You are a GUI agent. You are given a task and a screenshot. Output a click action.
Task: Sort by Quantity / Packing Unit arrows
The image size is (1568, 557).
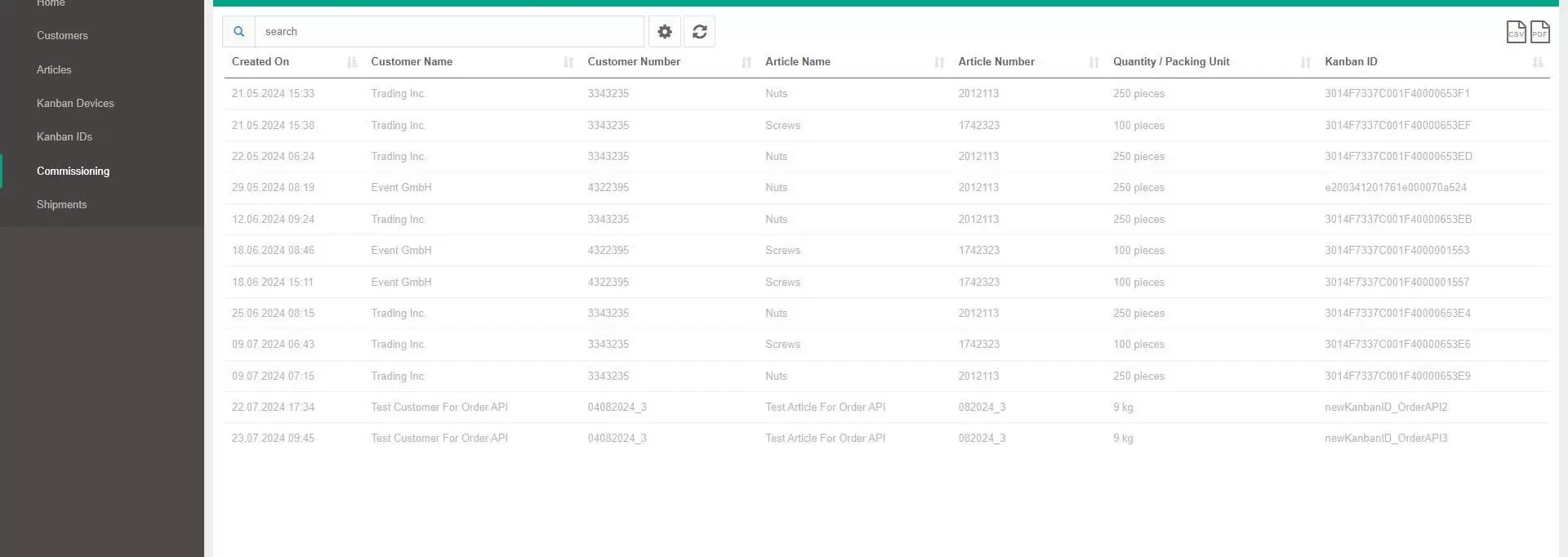(1306, 62)
